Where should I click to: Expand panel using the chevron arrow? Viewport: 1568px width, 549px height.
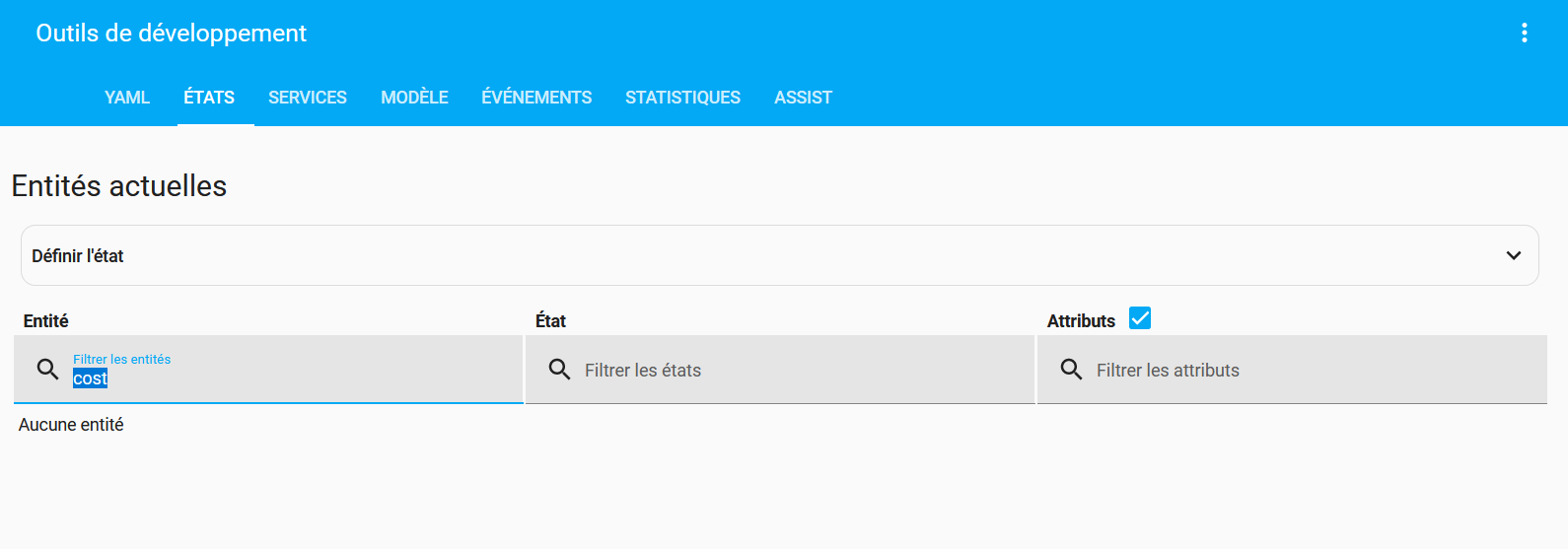(x=1513, y=255)
